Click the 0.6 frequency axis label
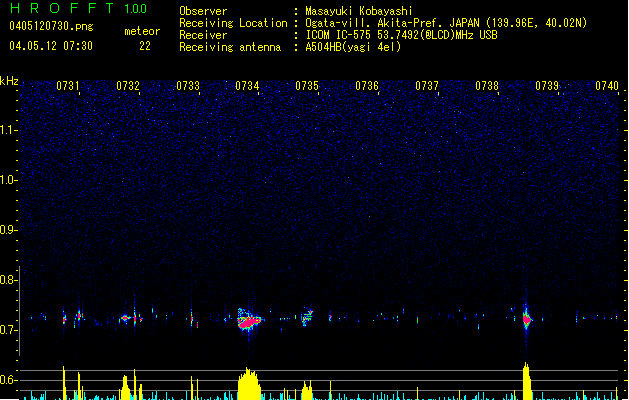The width and height of the screenshot is (629, 400). pyautogui.click(x=8, y=380)
